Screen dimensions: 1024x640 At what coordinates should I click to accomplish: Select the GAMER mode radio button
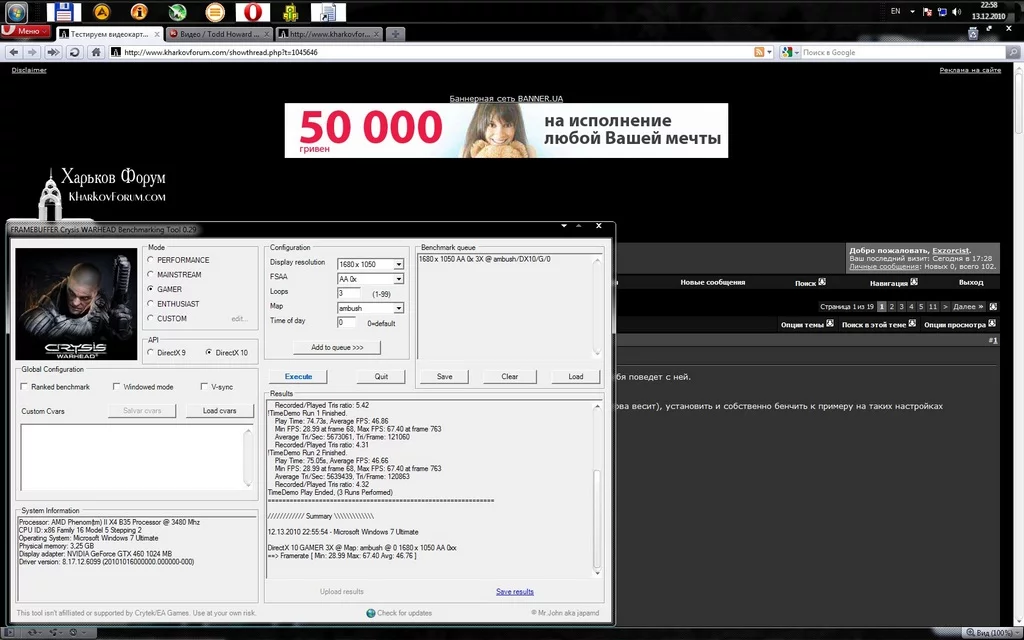click(x=151, y=289)
